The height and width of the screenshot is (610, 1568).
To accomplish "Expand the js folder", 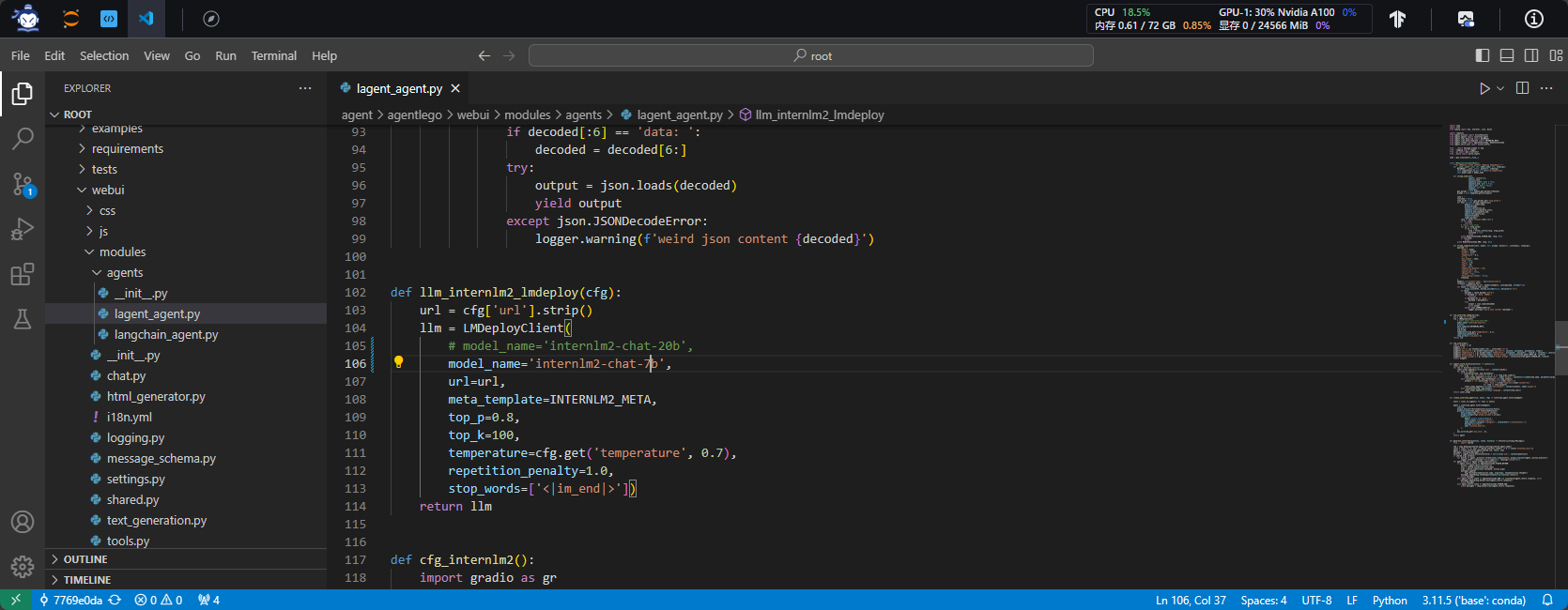I will coord(186,232).
